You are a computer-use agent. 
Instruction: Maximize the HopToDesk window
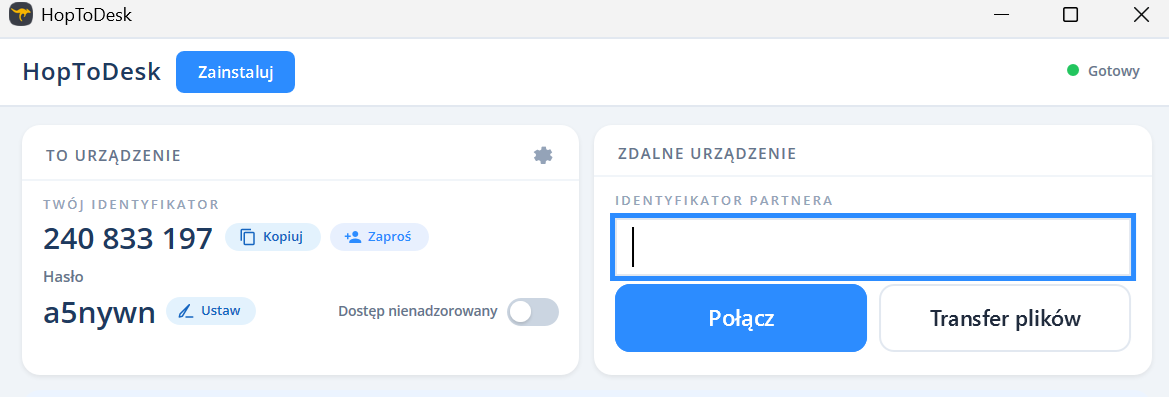pyautogui.click(x=1070, y=15)
